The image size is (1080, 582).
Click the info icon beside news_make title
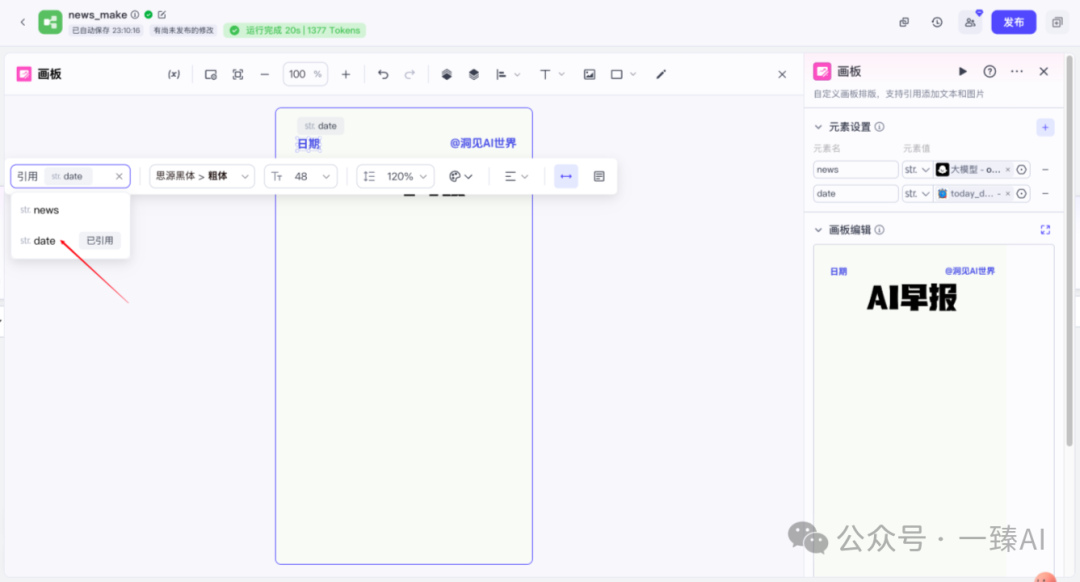135,14
